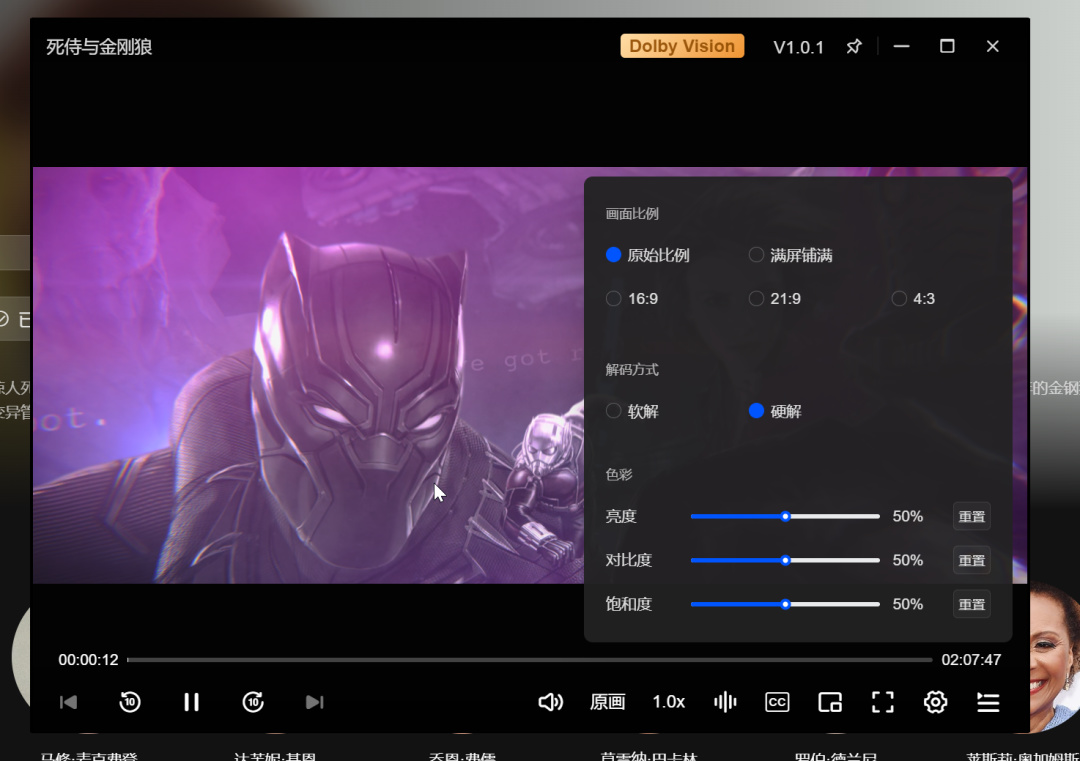This screenshot has width=1080, height=761.
Task: Click the 饱和度 saturation slider
Action: click(785, 604)
